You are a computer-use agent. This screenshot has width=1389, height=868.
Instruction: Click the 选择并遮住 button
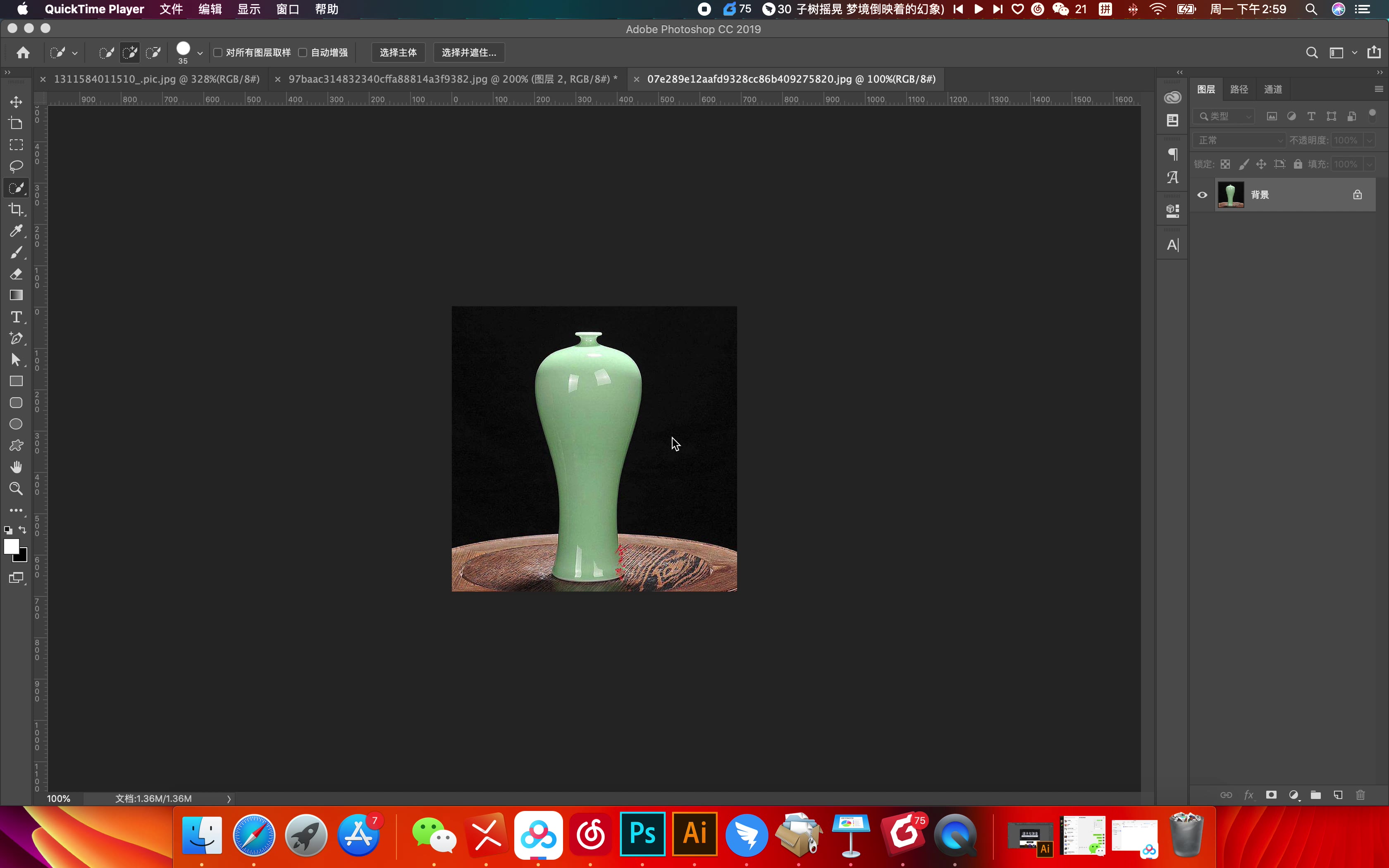point(468,53)
